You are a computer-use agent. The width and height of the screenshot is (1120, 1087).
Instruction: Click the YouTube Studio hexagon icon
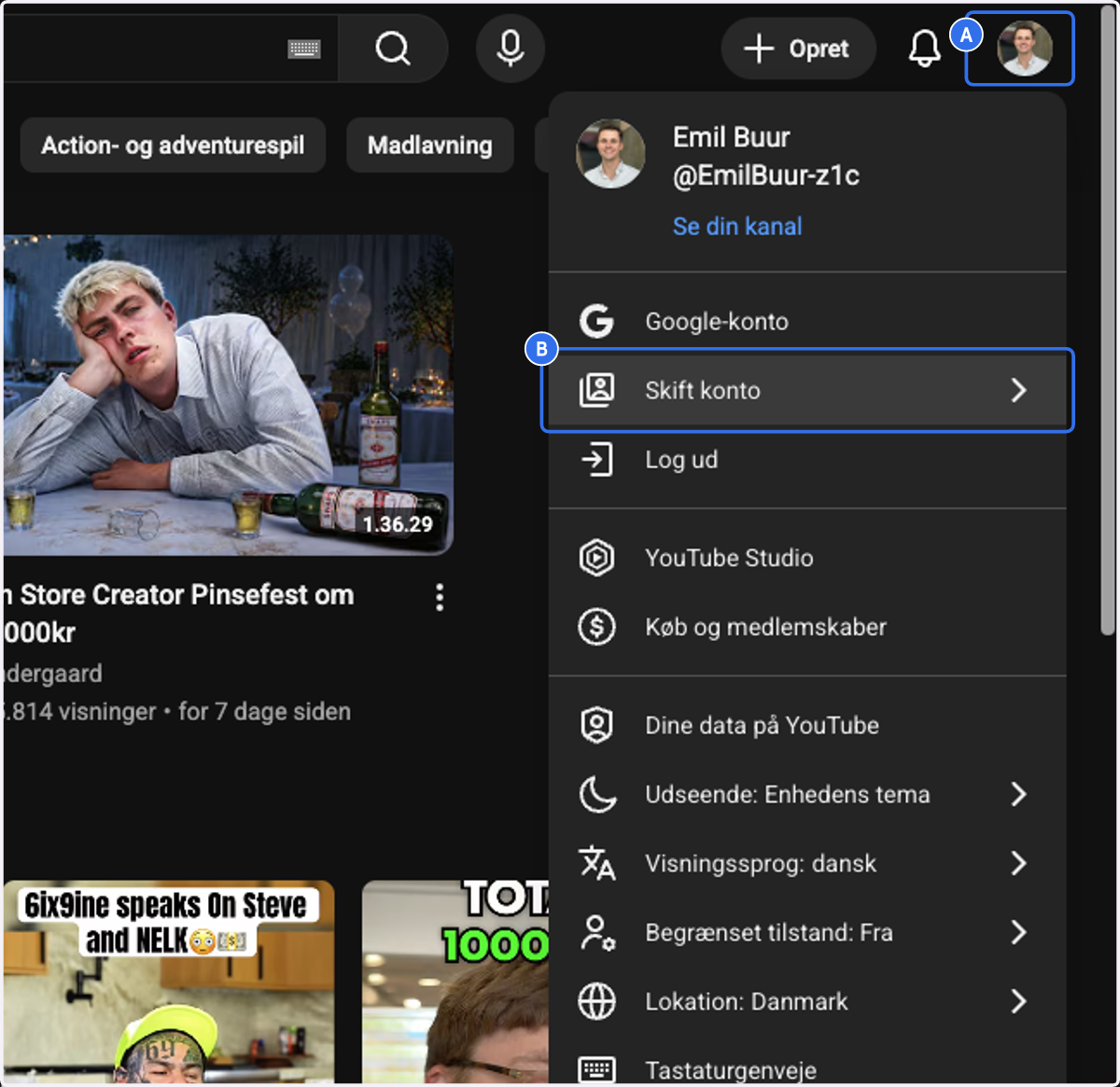point(596,558)
